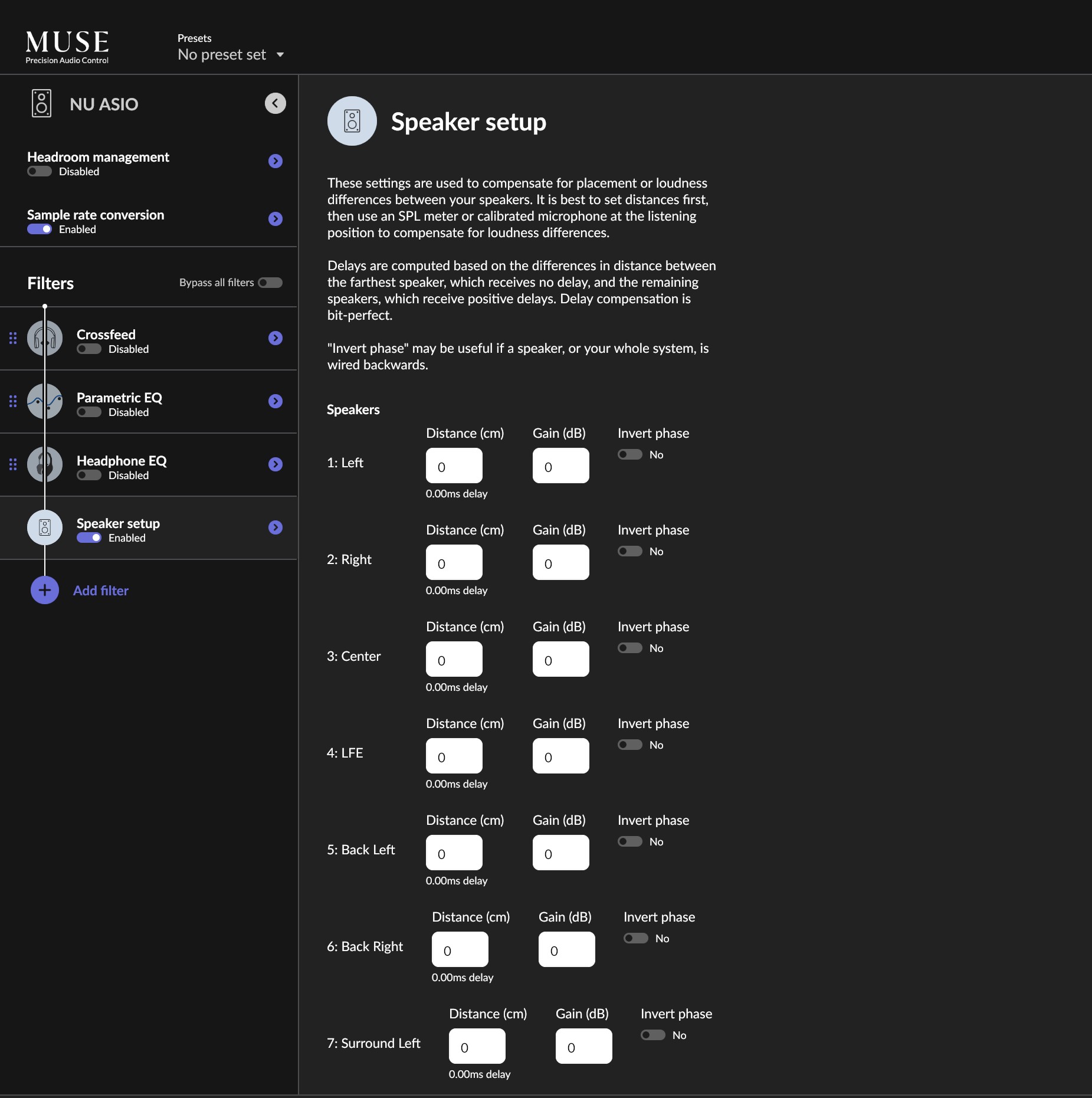Click the MUSE Precision Audio Control logo

click(67, 47)
